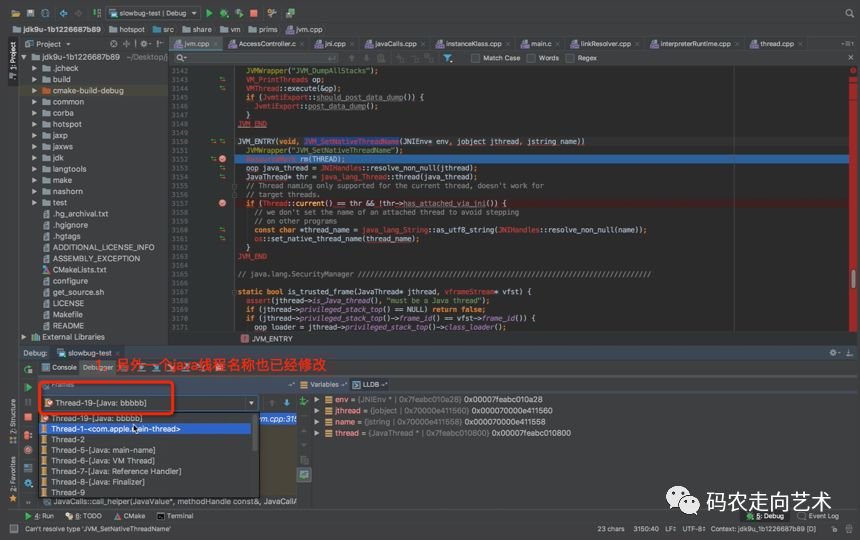Open the Console tab in Debug panel

[x=59, y=367]
